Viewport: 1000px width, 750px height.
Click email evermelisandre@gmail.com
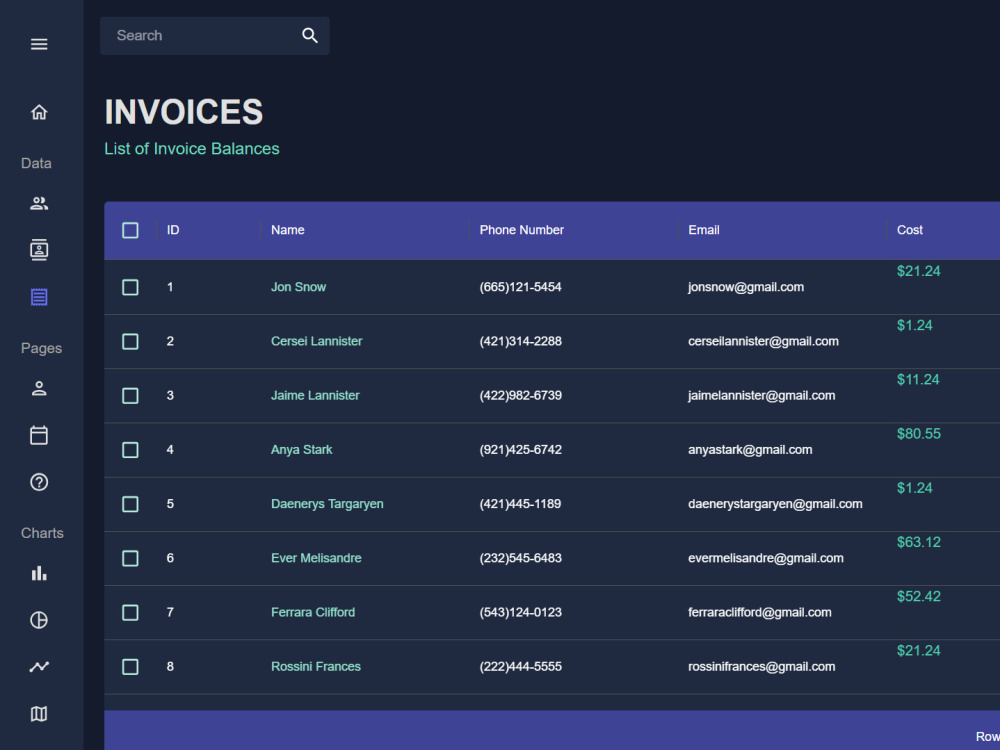click(765, 558)
